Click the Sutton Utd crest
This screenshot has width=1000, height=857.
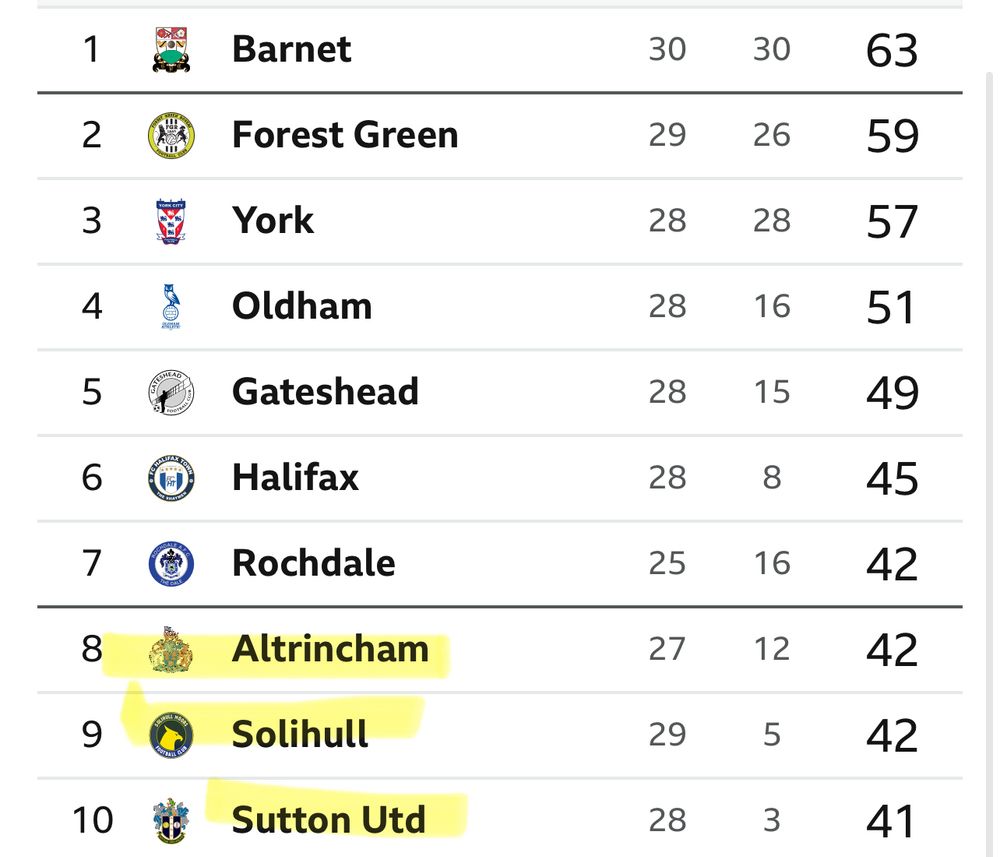coord(171,821)
